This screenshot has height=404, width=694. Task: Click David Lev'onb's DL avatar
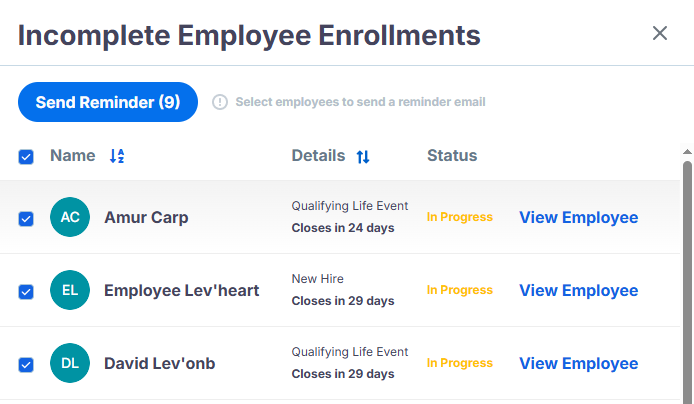click(70, 363)
